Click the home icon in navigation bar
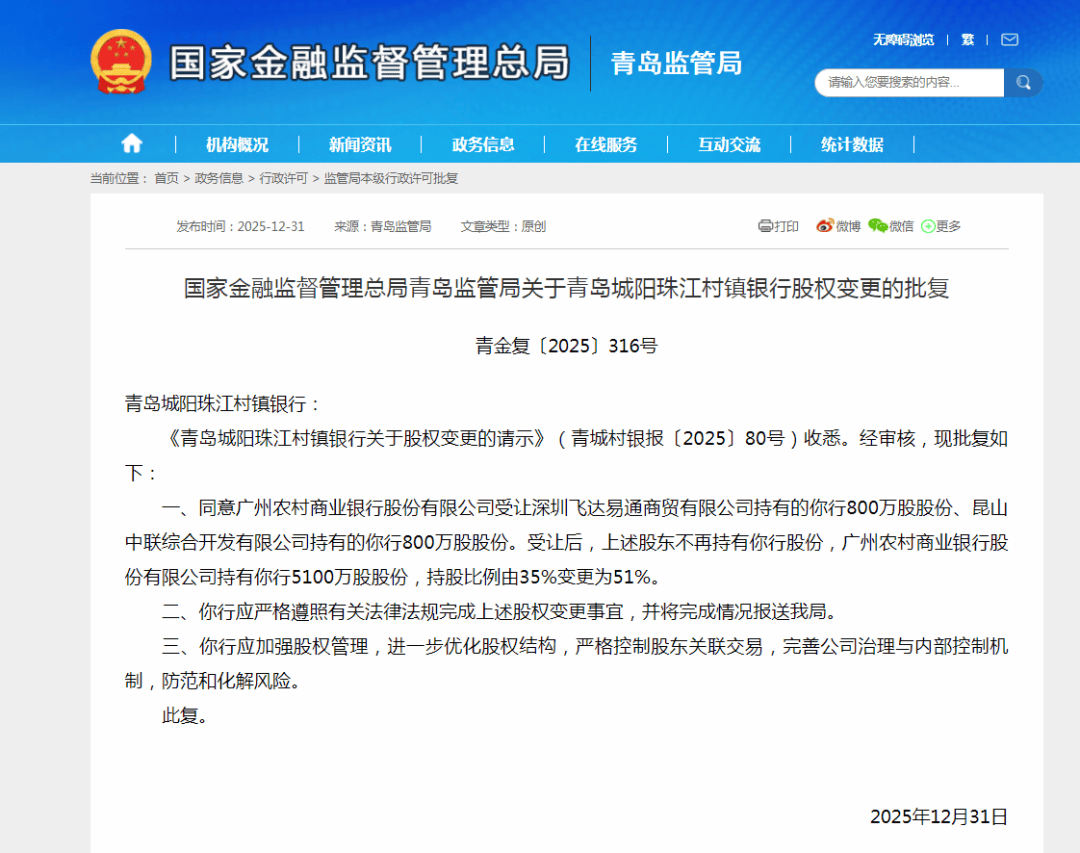 [132, 144]
